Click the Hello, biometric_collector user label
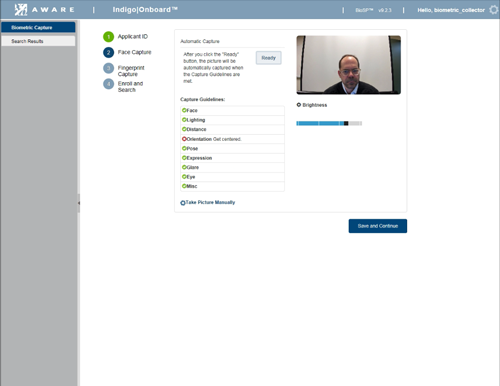Screen dimensions: 500x386 451,10
